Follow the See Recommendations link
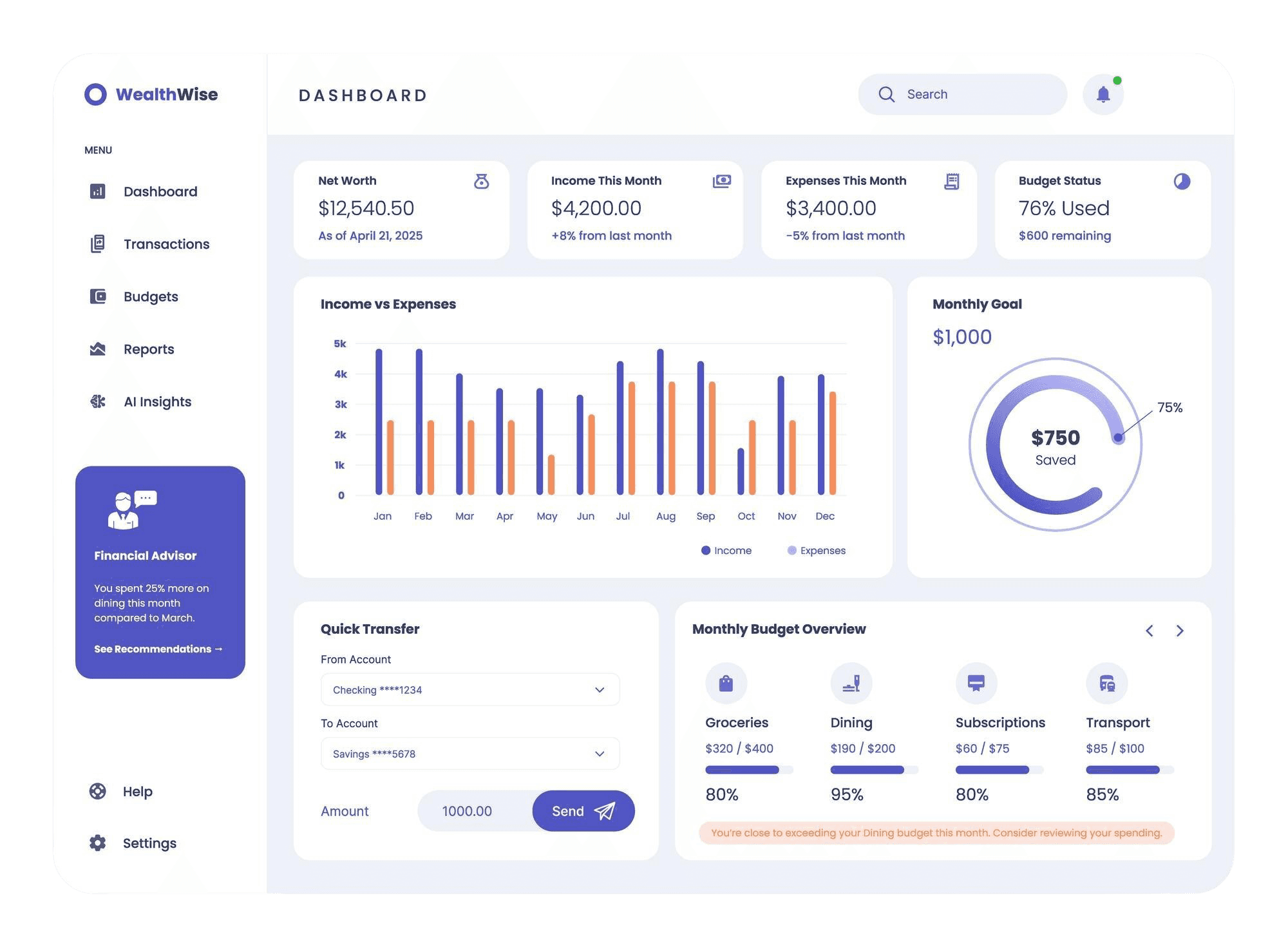The height and width of the screenshot is (947, 1288). [158, 649]
